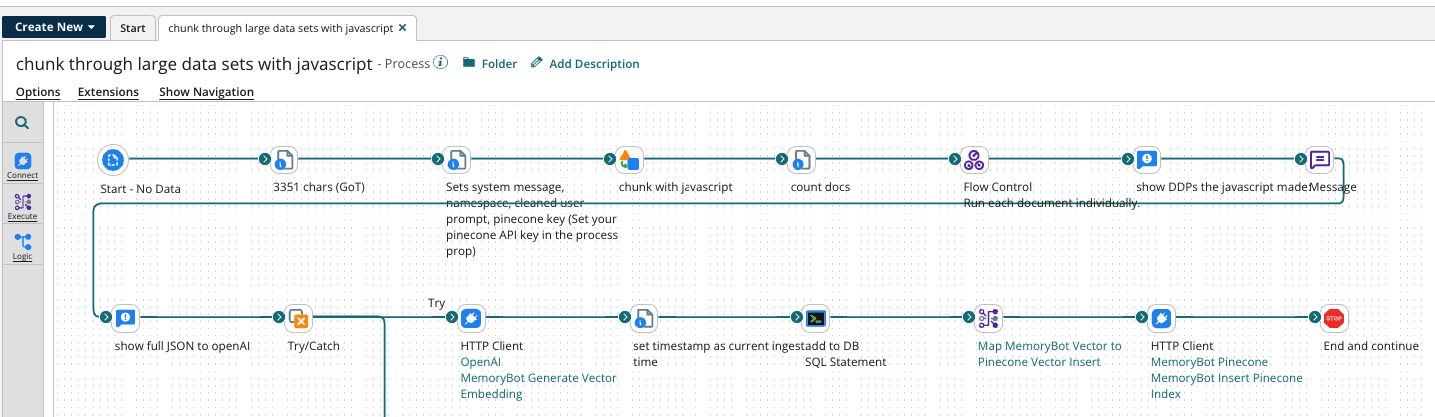Screen dimensions: 1435x417
Task: Switch to the Start tab
Action: [x=132, y=28]
